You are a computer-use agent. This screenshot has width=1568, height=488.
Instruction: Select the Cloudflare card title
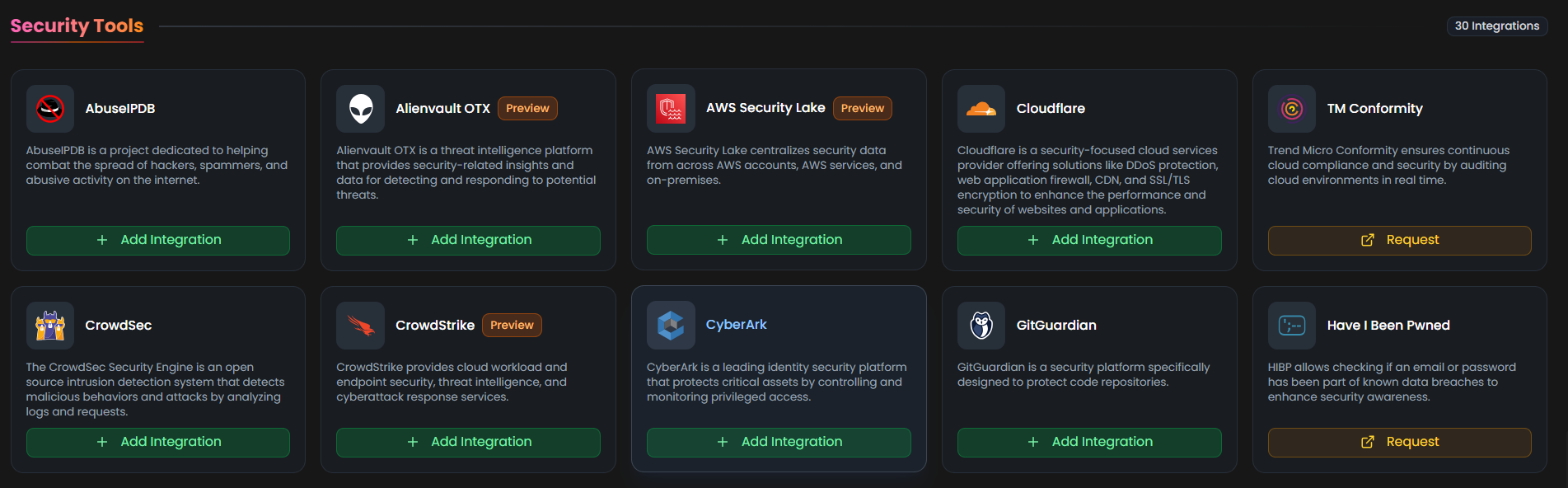tap(1051, 109)
